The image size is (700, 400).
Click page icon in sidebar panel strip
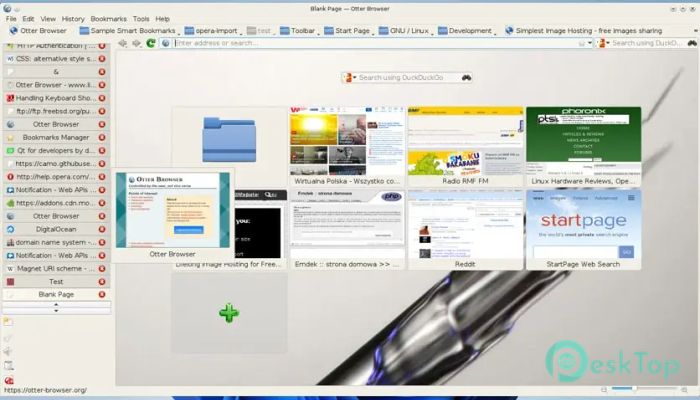point(8,366)
